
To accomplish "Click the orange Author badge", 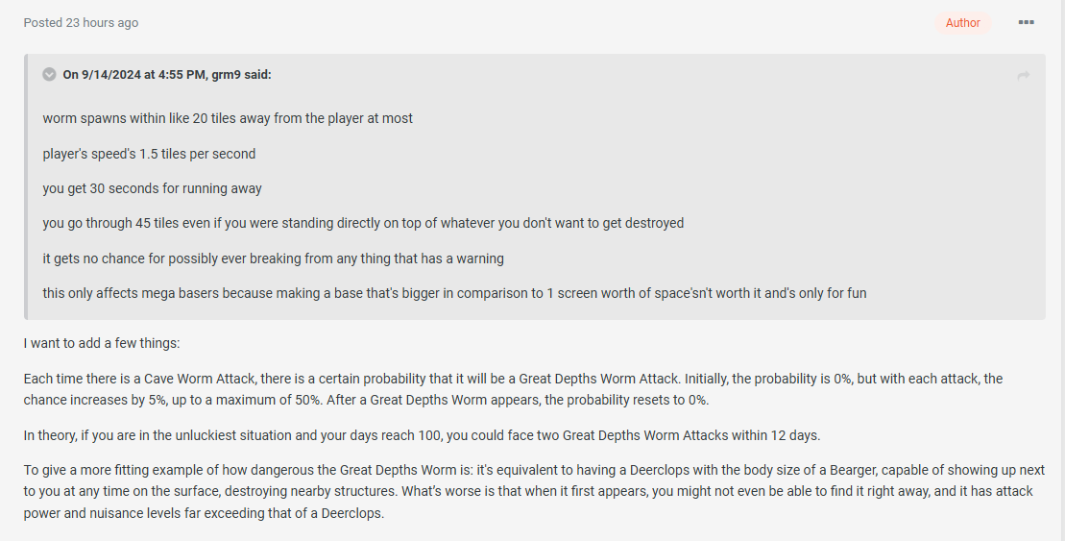I will coord(962,23).
